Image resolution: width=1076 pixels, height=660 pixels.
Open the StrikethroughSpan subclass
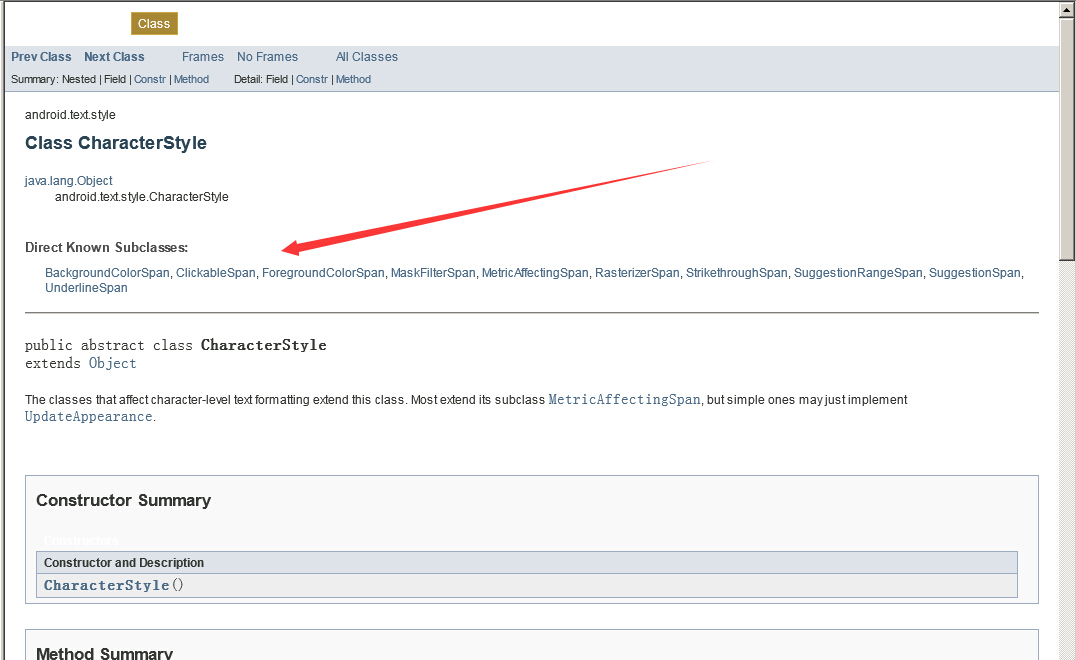click(x=736, y=272)
